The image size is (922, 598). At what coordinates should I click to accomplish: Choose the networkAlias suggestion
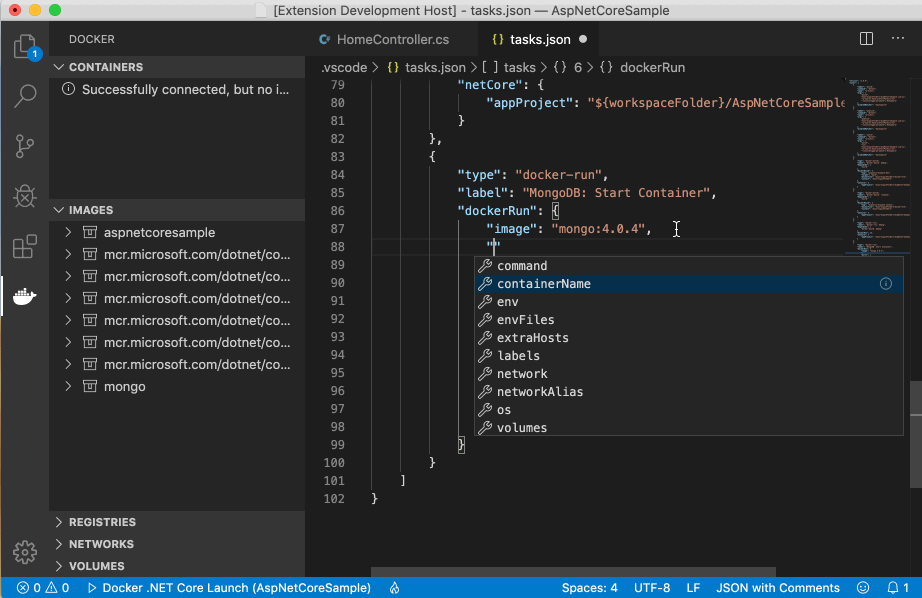pyautogui.click(x=689, y=392)
